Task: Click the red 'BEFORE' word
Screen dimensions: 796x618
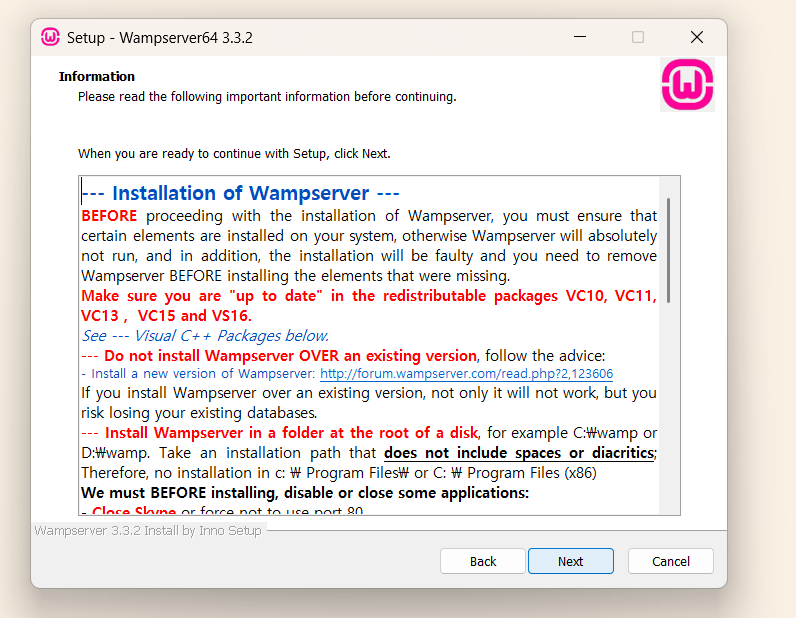Action: (109, 216)
